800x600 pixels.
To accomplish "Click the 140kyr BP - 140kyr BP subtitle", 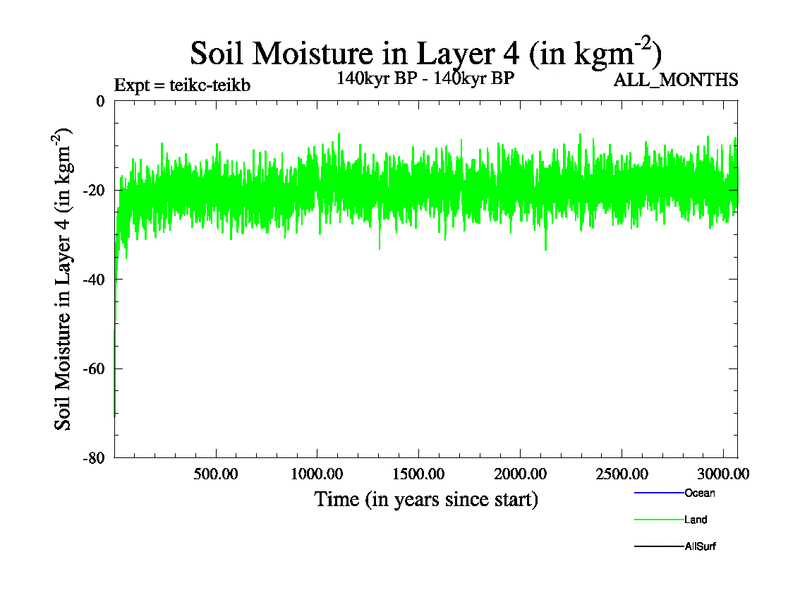I will (426, 79).
